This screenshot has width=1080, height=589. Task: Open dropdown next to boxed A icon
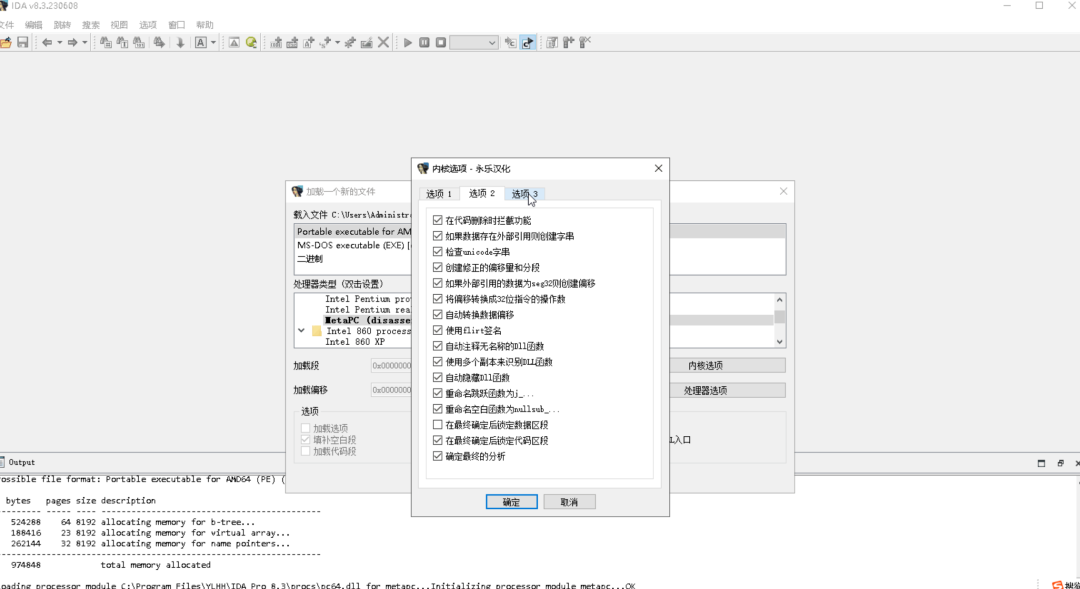point(213,43)
